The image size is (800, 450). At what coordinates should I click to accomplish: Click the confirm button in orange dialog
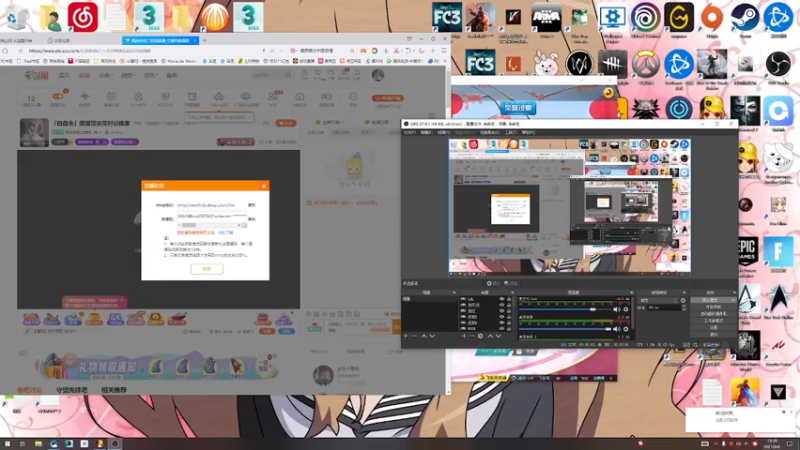click(207, 269)
